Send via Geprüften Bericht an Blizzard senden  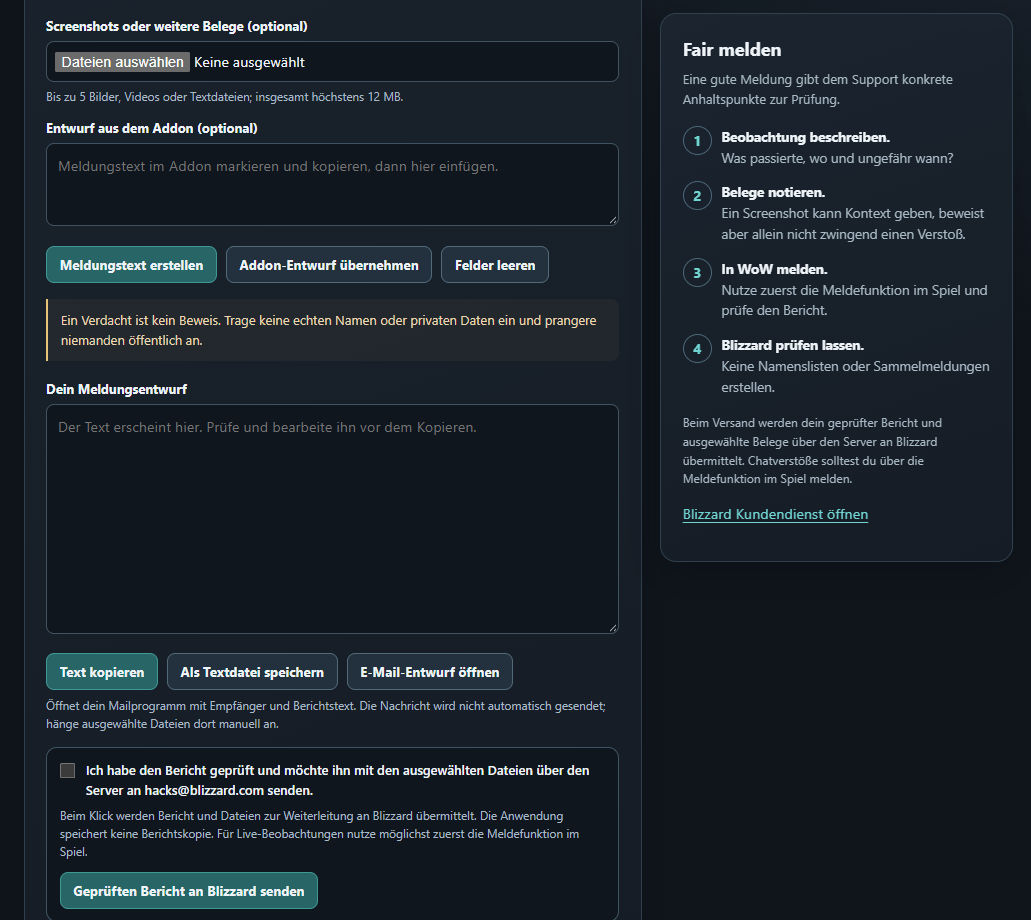pyautogui.click(x=189, y=891)
